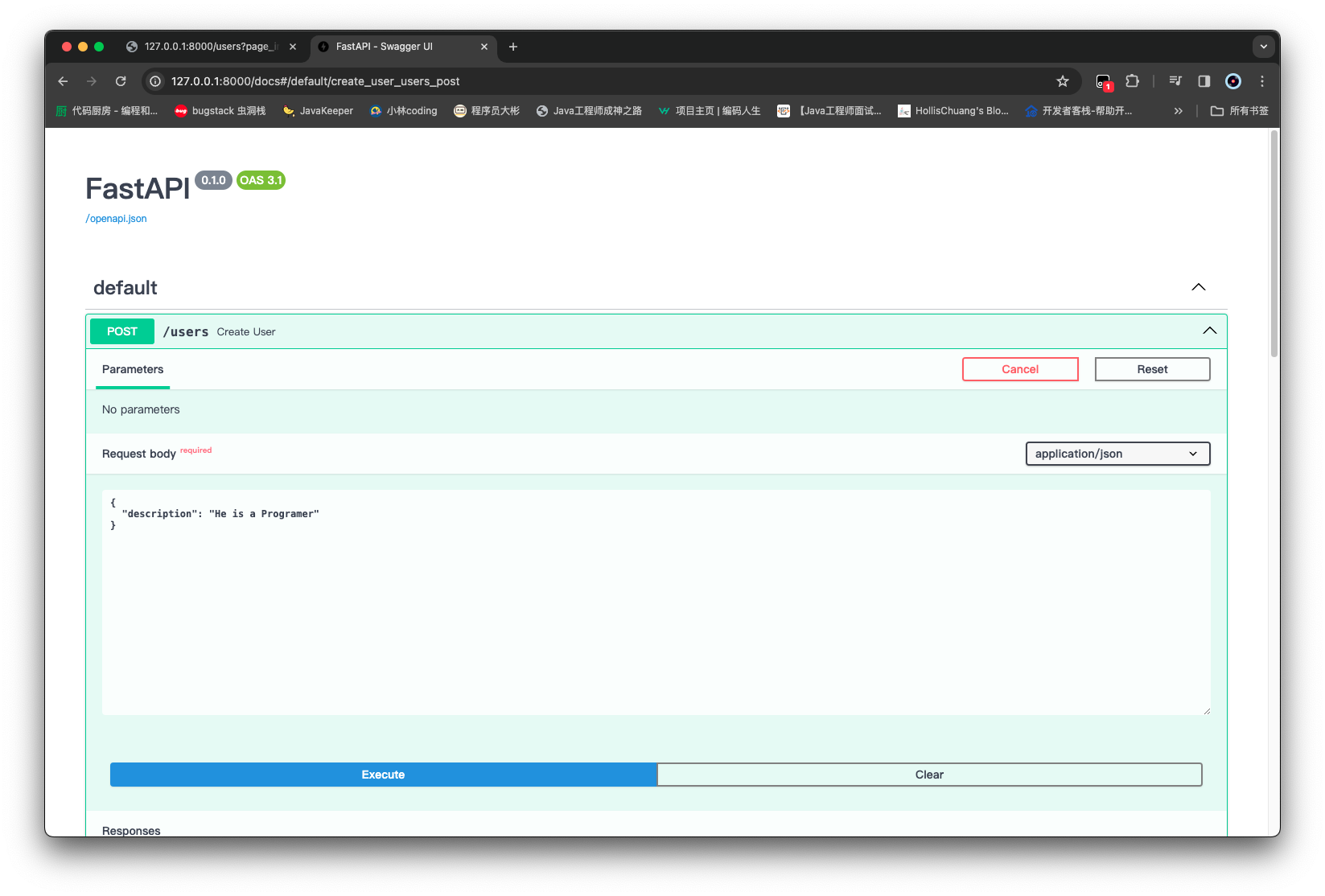Switch to the 127.0.0.1:8000/users browser tab
The width and height of the screenshot is (1325, 896).
coord(212,47)
